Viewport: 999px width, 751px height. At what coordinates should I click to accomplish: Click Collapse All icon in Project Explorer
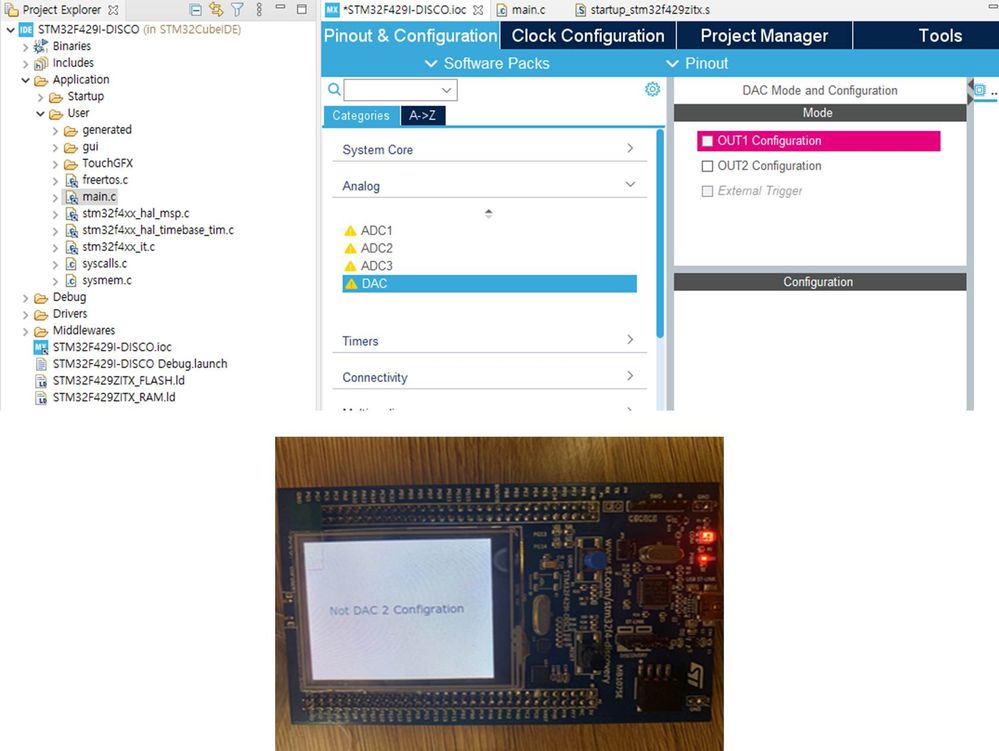[196, 10]
